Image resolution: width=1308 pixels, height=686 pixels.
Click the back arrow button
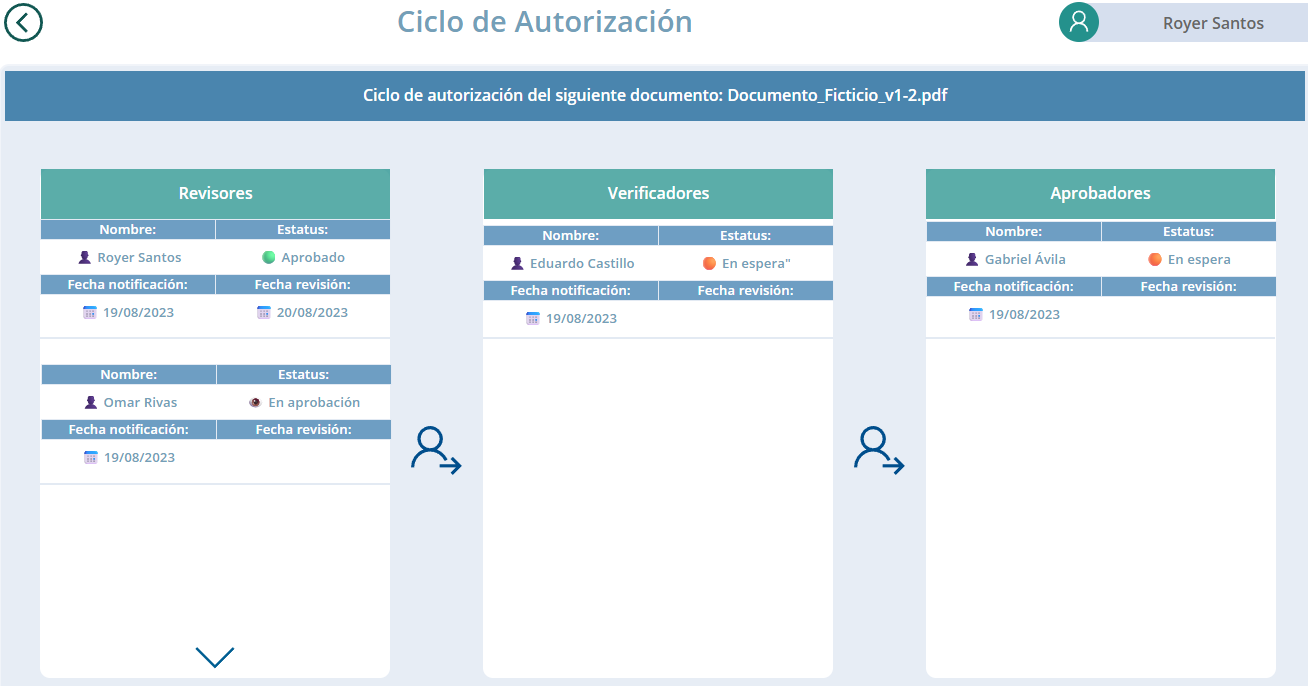point(24,22)
